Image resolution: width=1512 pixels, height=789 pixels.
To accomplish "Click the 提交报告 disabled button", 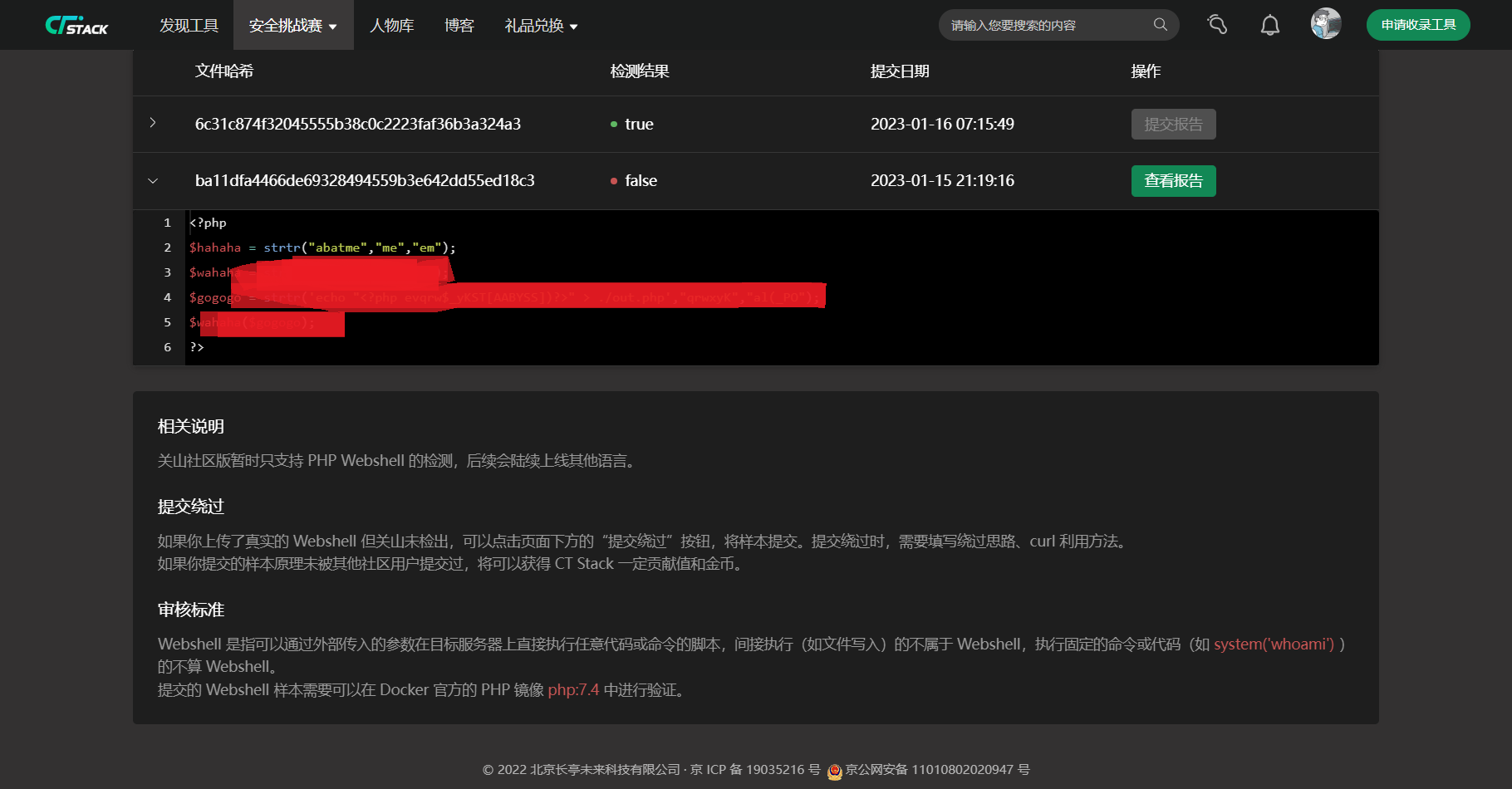I will point(1173,124).
